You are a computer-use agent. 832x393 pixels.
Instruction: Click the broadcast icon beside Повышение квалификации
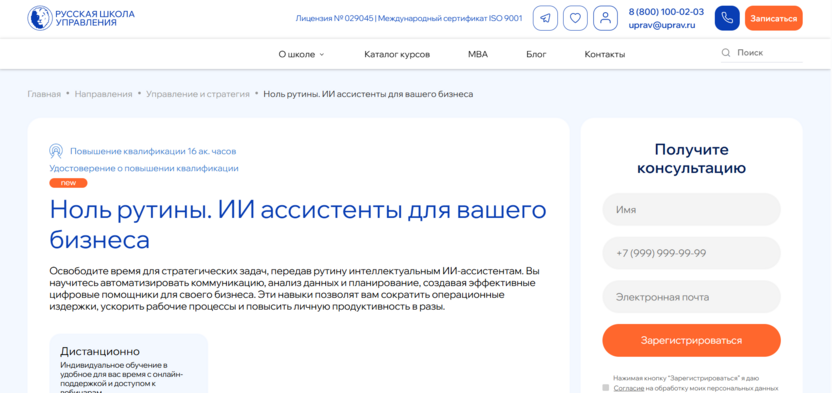coord(56,151)
